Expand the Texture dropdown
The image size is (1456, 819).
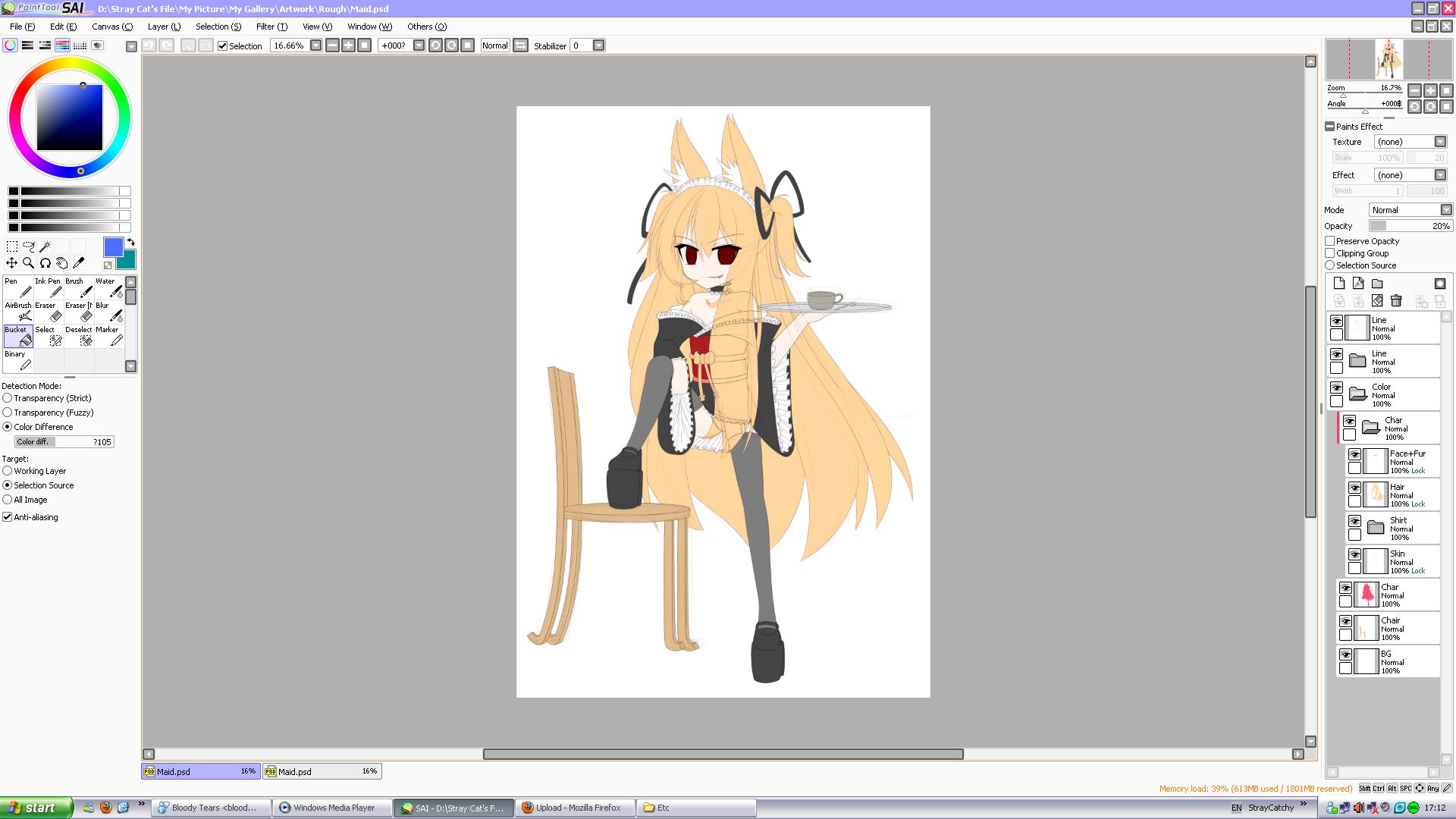tap(1439, 142)
